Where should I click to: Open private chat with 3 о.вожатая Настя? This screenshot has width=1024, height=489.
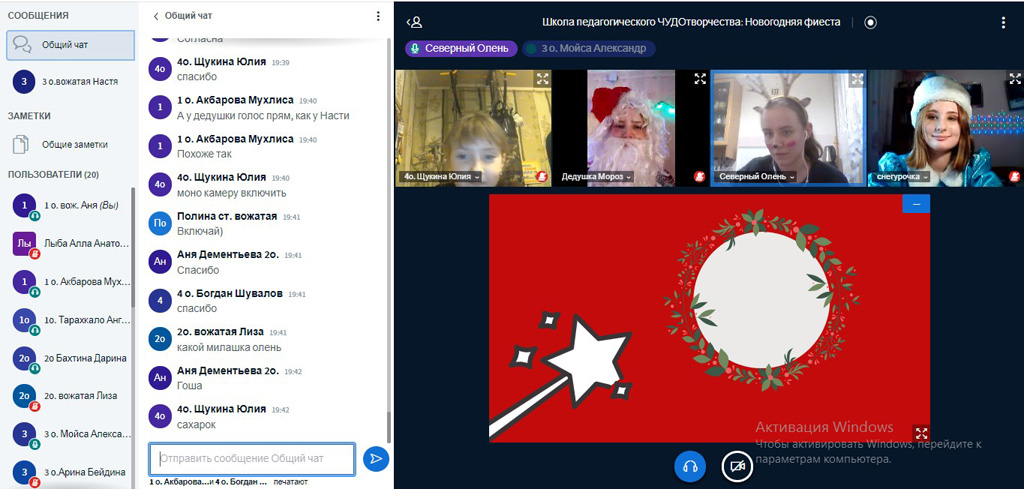tap(70, 81)
